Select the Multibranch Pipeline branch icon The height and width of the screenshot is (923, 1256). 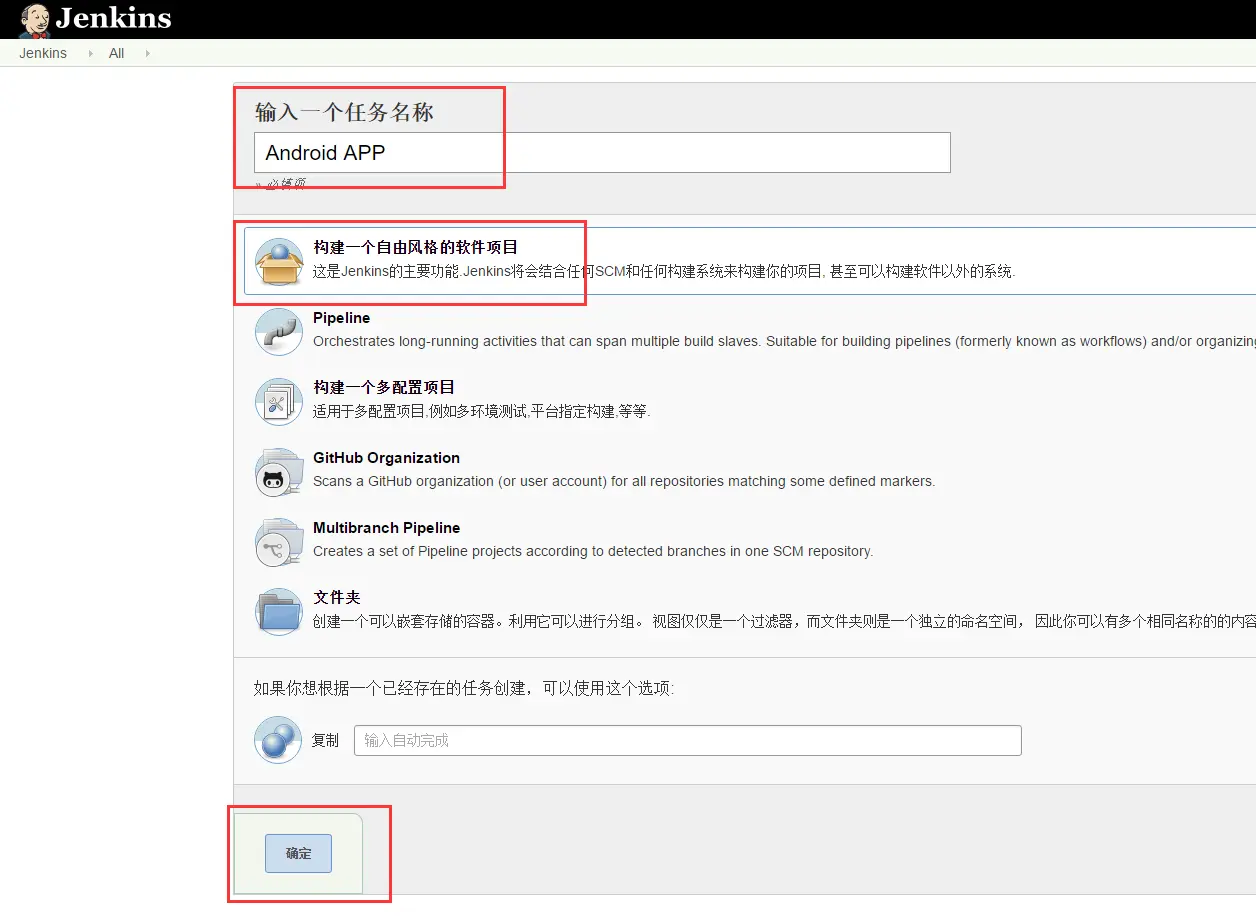point(279,542)
